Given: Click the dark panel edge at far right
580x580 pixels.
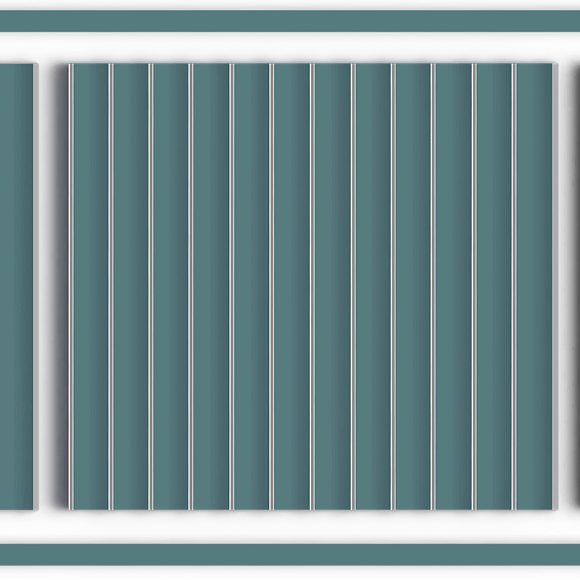Looking at the screenshot, I should [x=578, y=287].
